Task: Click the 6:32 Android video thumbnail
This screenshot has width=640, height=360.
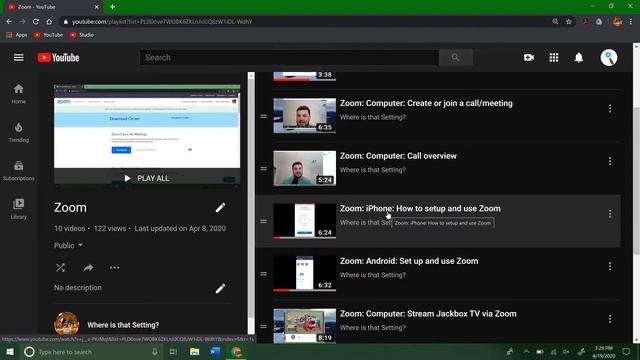Action: [x=304, y=273]
